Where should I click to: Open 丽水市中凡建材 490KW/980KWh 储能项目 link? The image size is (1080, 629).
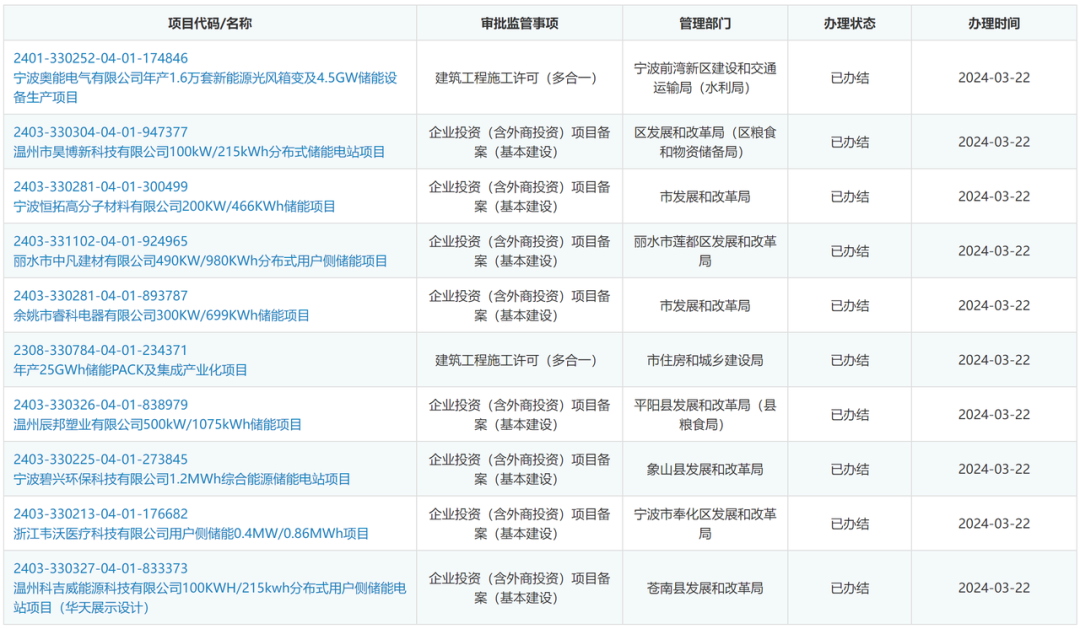click(x=200, y=261)
